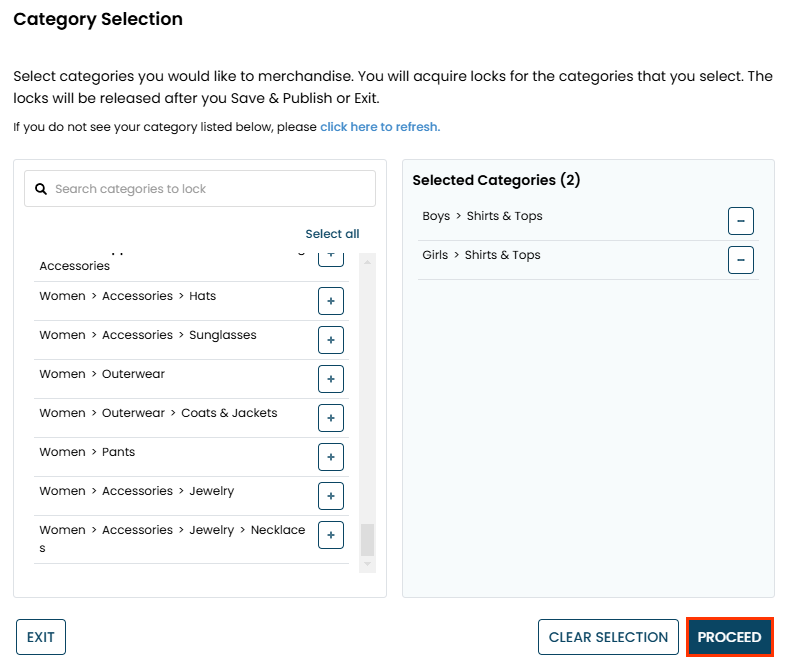Remove Boys > Shirts & Tops selection
788x666 pixels.
click(x=740, y=221)
